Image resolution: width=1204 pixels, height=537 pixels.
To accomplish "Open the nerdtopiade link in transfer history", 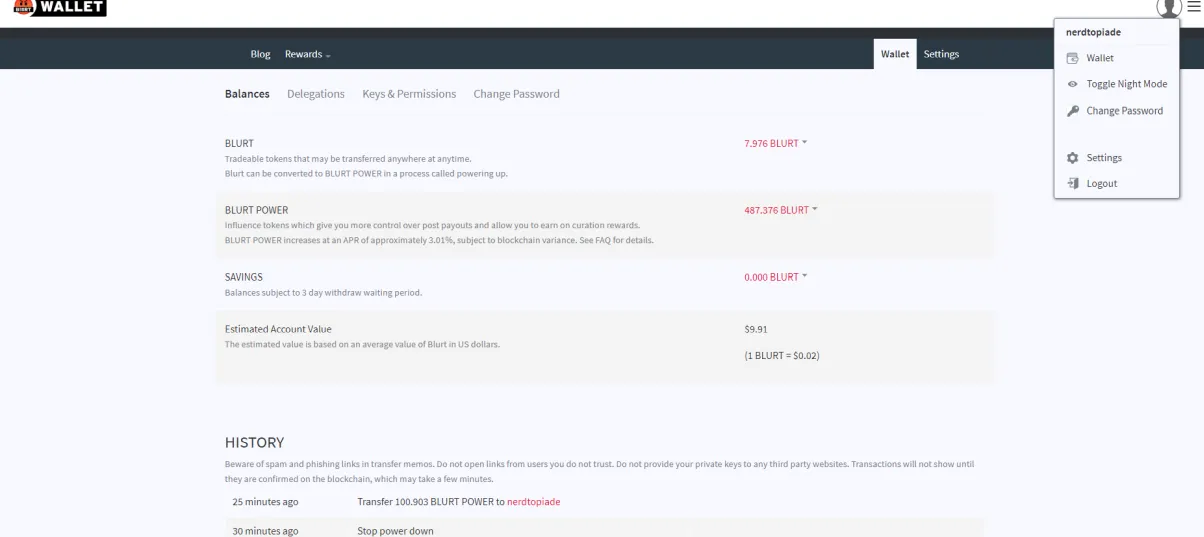I will click(533, 502).
